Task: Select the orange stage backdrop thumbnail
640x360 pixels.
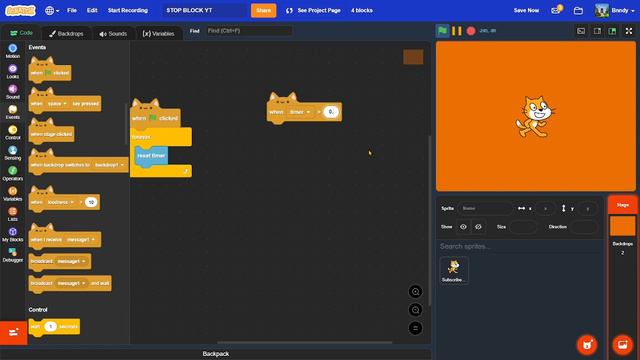Action: click(x=622, y=226)
